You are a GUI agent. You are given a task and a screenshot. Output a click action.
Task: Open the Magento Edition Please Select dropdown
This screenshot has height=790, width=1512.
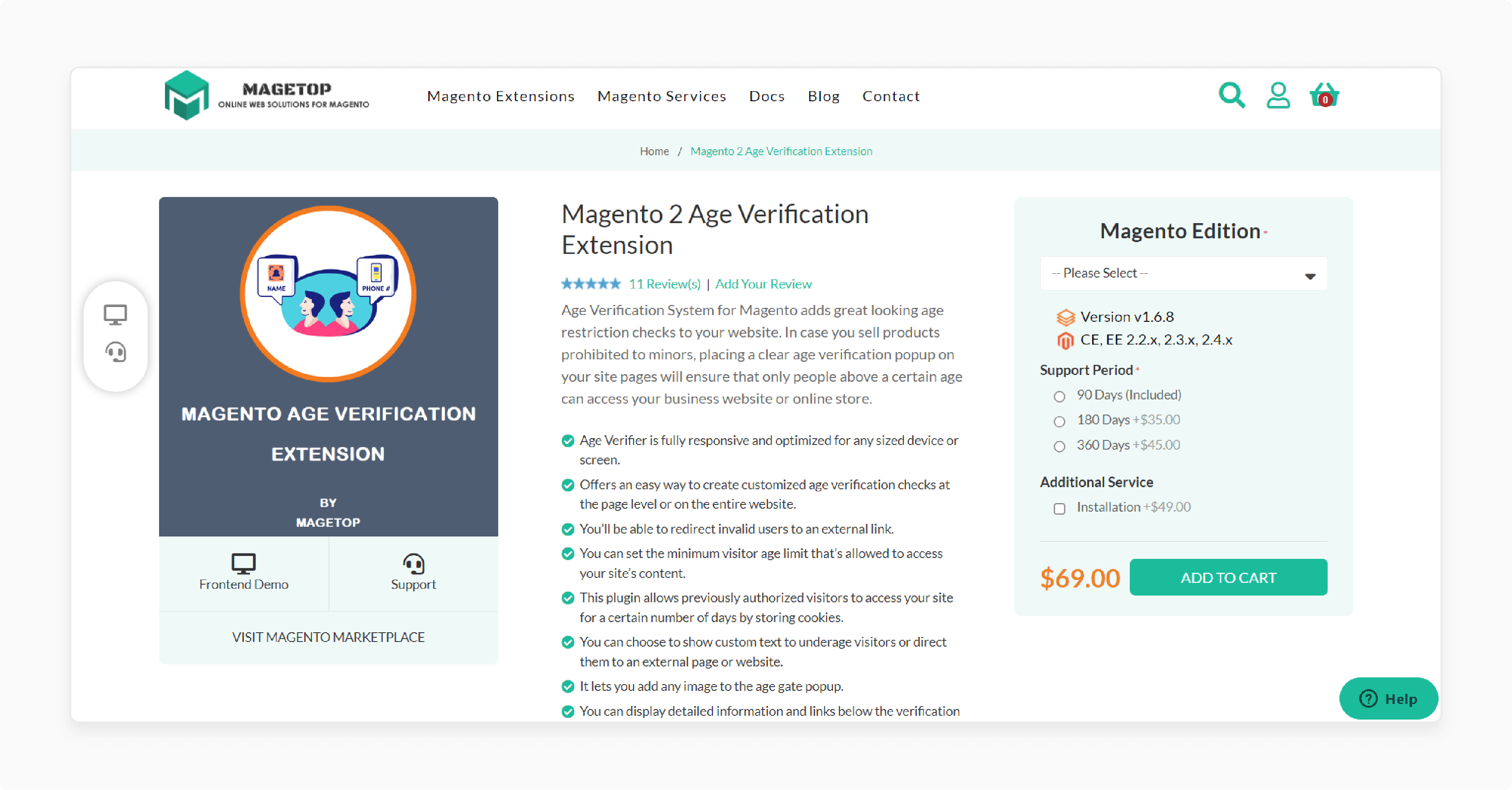click(1183, 273)
